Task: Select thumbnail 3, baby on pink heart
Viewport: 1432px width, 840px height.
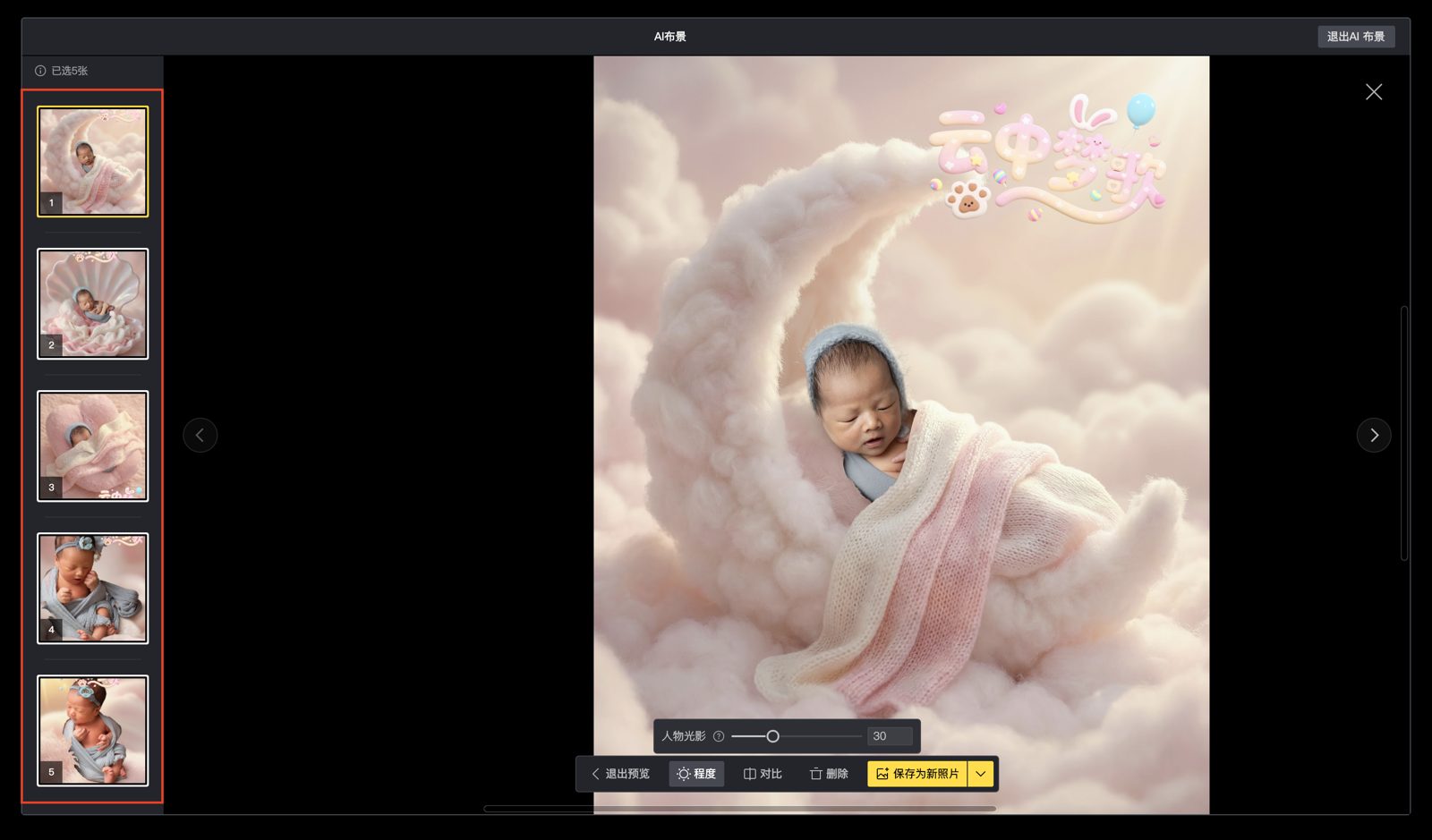Action: tap(93, 445)
